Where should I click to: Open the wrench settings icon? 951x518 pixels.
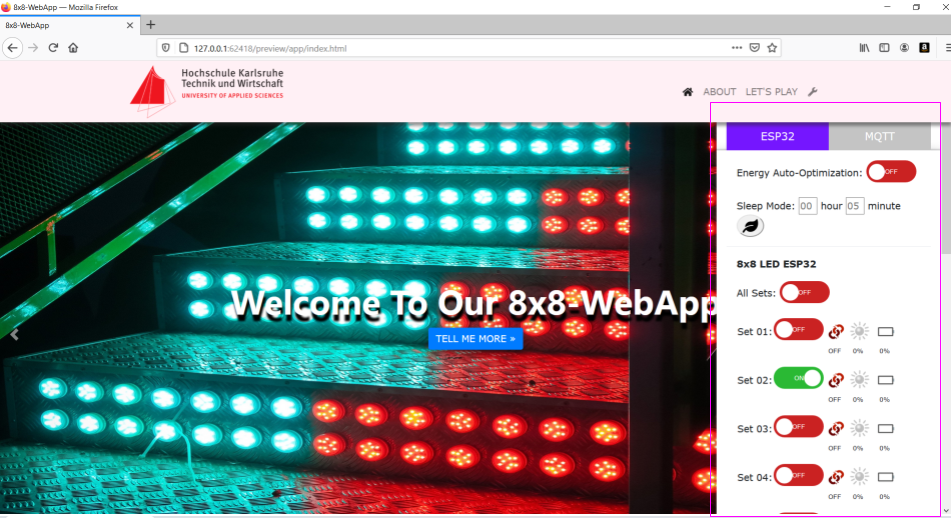tap(812, 92)
